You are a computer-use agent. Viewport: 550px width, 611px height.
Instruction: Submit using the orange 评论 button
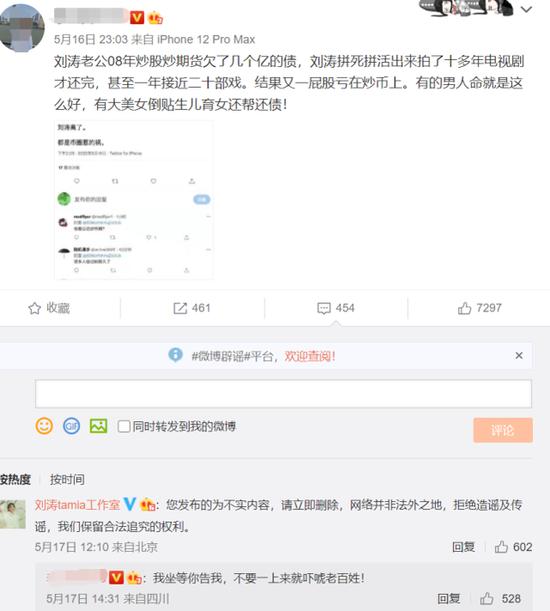pos(503,430)
